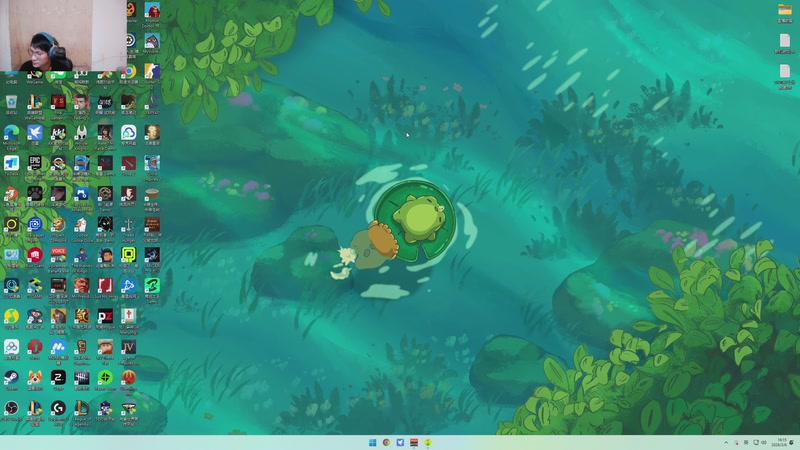This screenshot has height=450, width=800.
Task: Select the green Razer Axon icon
Action: [105, 378]
